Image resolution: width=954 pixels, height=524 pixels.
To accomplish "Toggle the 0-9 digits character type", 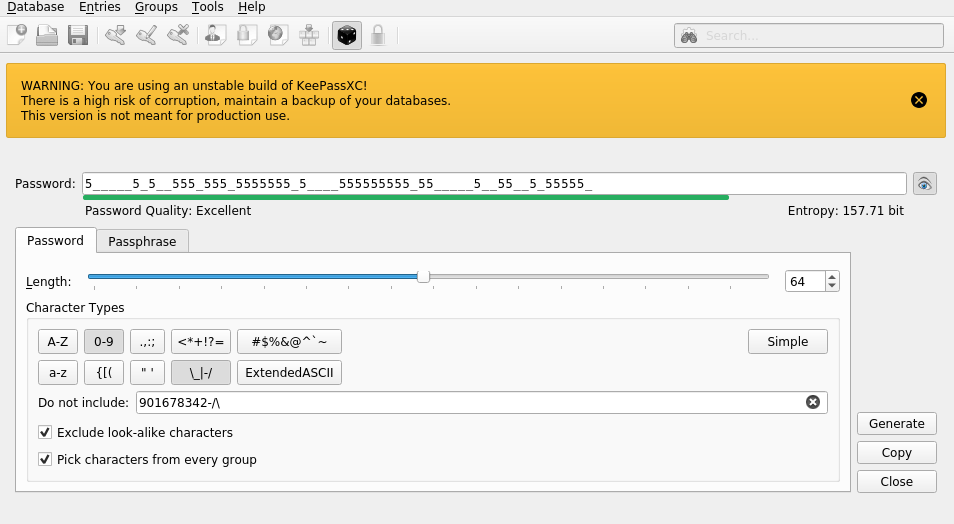I will point(103,341).
